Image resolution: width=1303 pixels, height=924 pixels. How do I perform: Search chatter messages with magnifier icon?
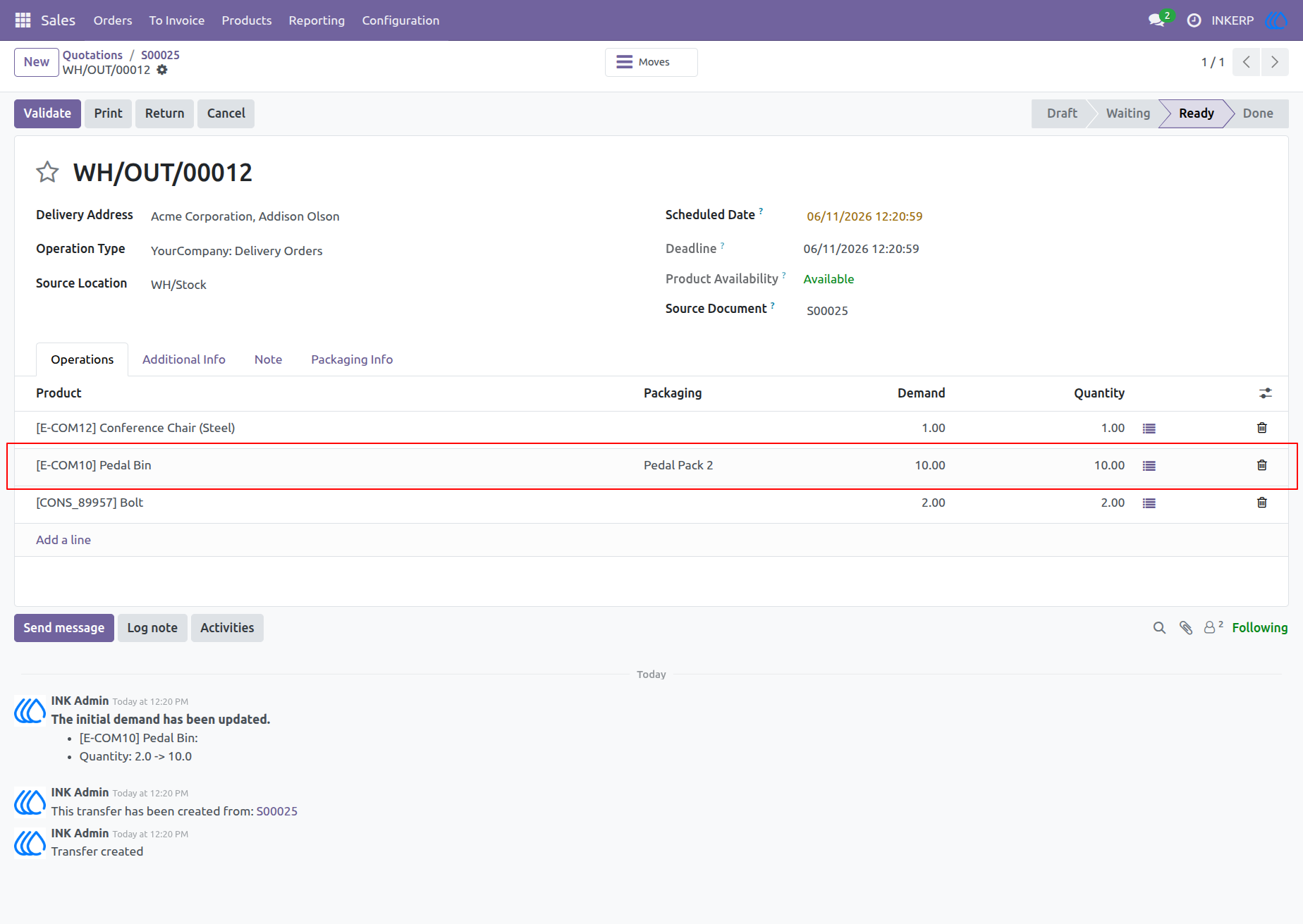(x=1159, y=628)
